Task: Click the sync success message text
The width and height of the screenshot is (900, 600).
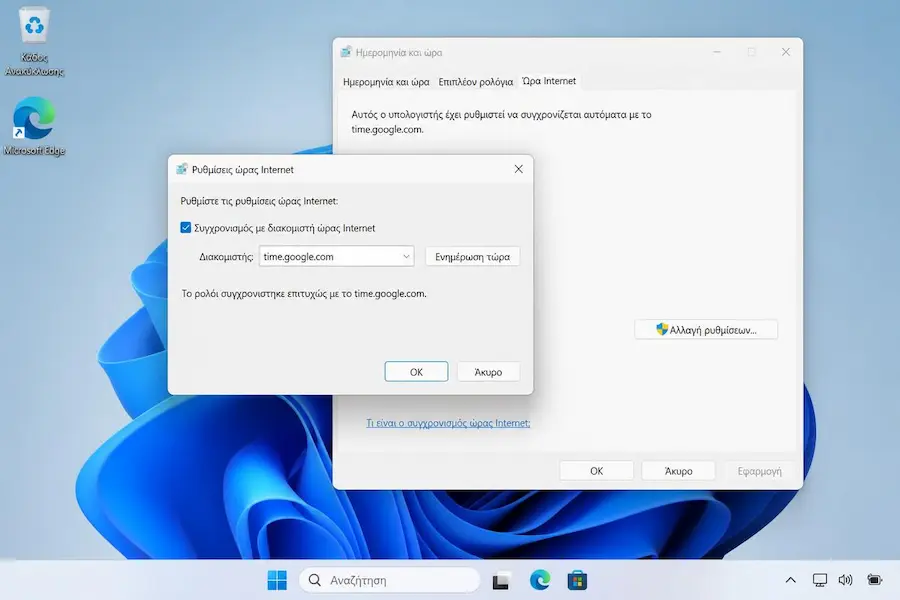Action: point(304,294)
